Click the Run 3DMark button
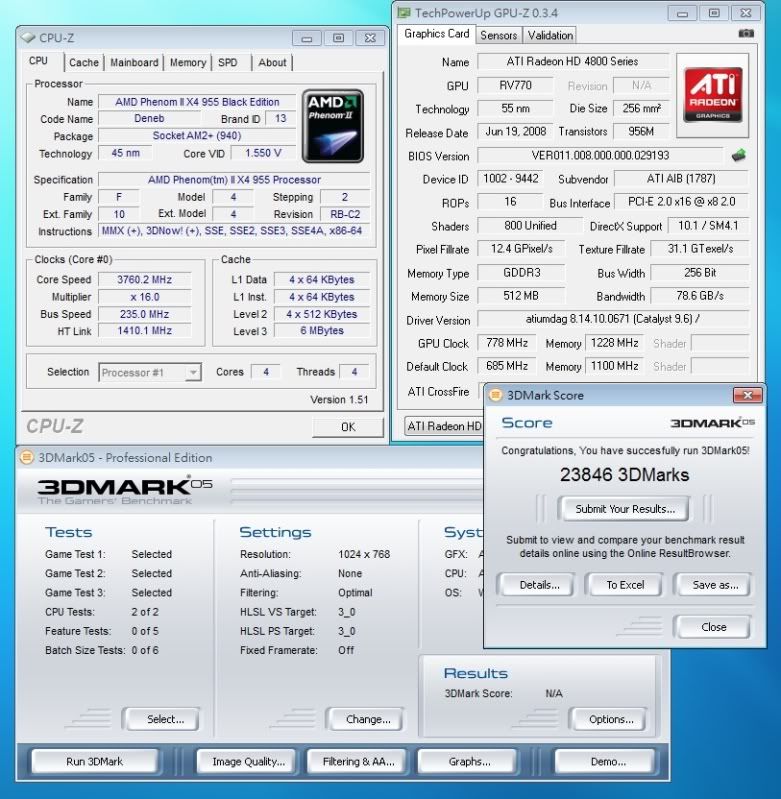 click(x=95, y=761)
